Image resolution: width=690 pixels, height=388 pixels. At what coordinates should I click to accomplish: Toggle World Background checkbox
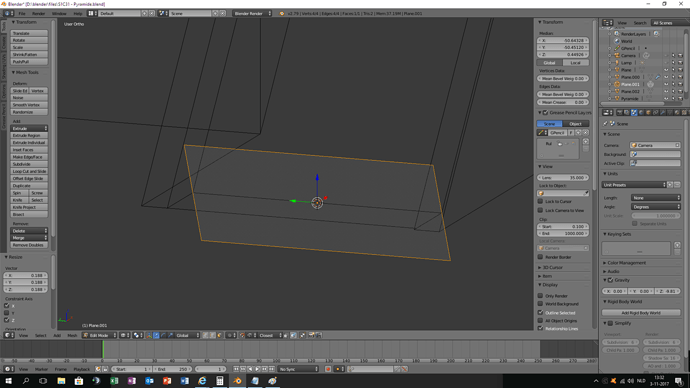pos(540,304)
